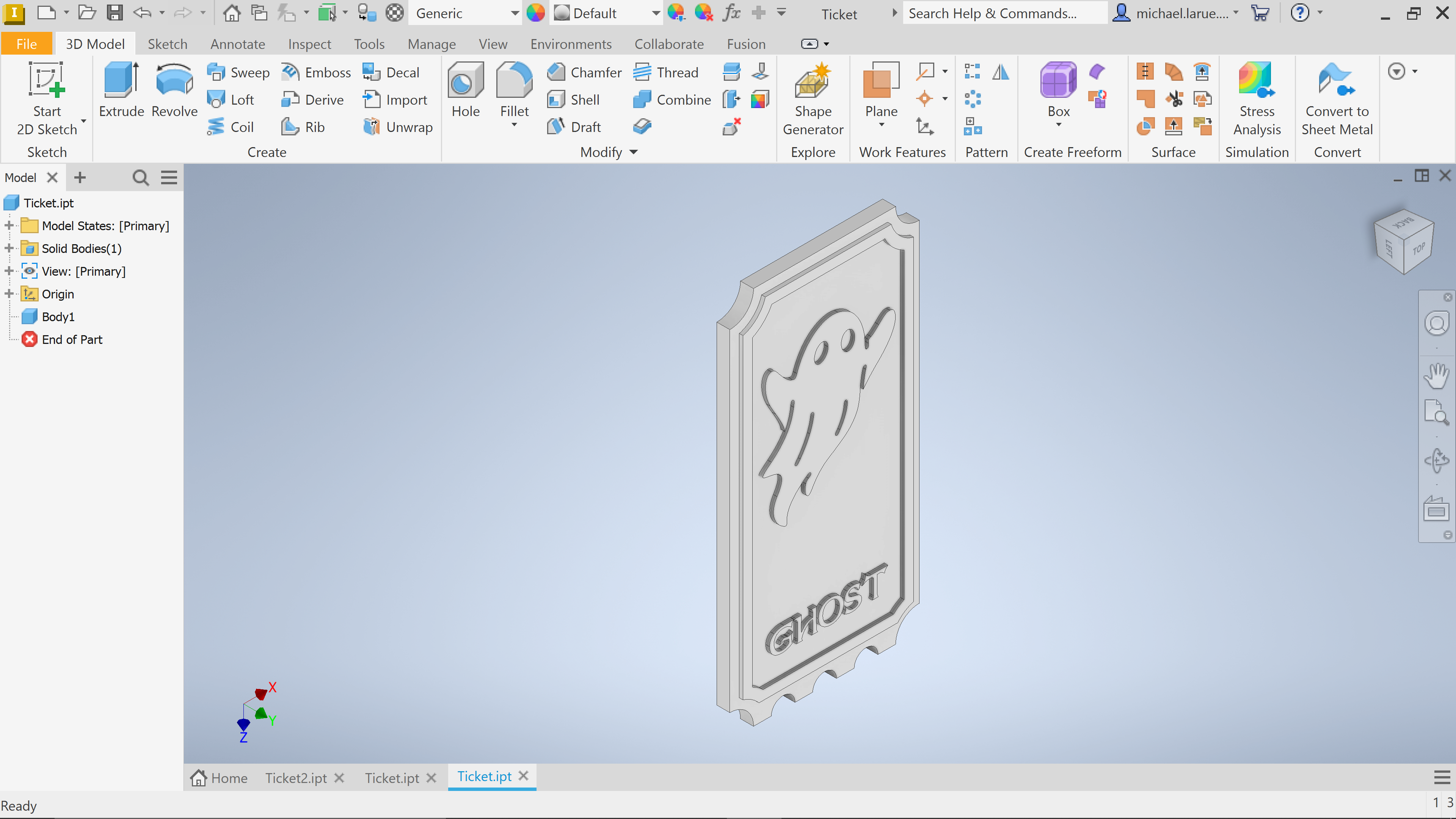Select the Combine tool
Viewport: 1456px width, 819px height.
pyautogui.click(x=672, y=99)
